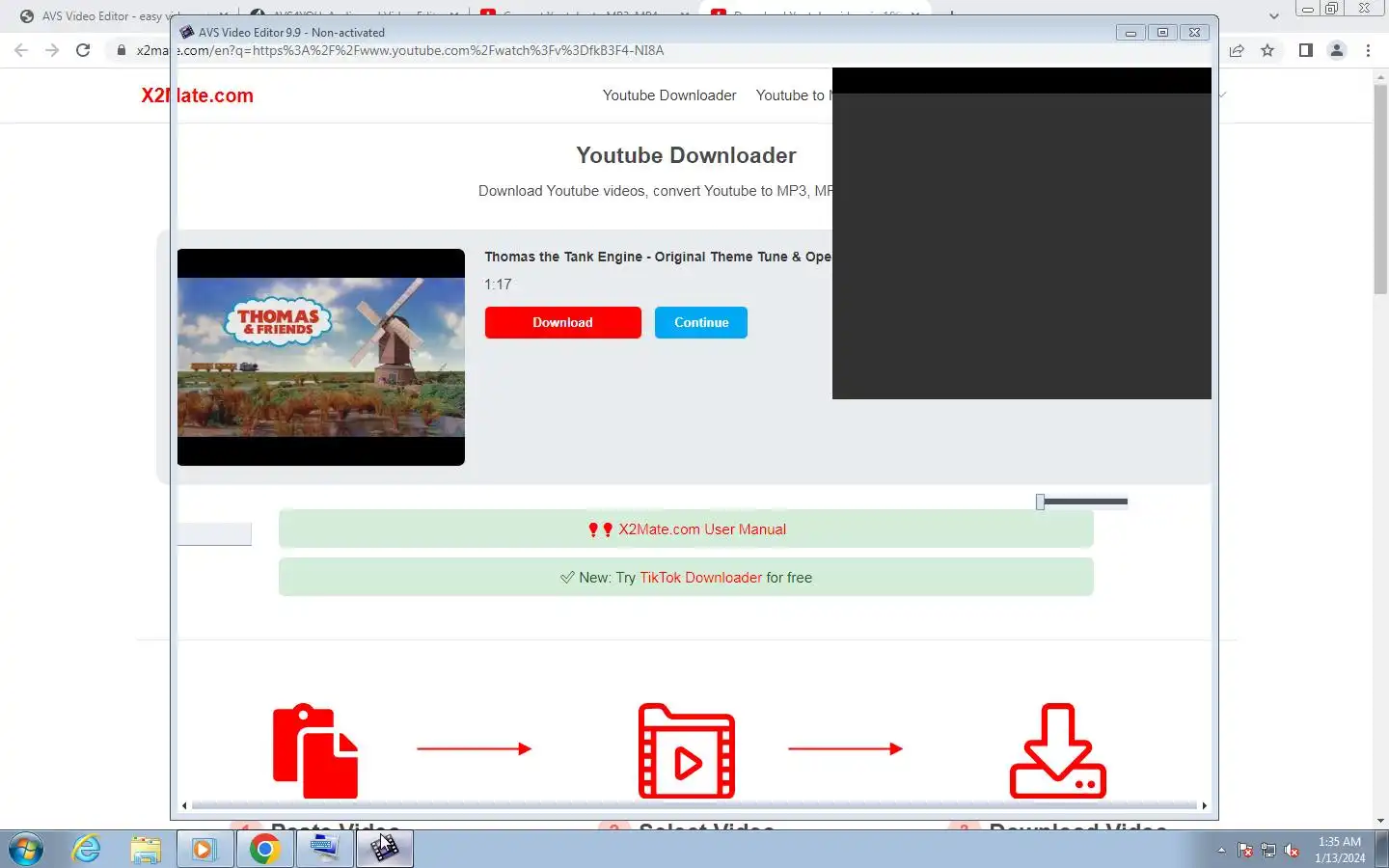
Task: Switch to Chrome on the taskbar
Action: pyautogui.click(x=264, y=850)
